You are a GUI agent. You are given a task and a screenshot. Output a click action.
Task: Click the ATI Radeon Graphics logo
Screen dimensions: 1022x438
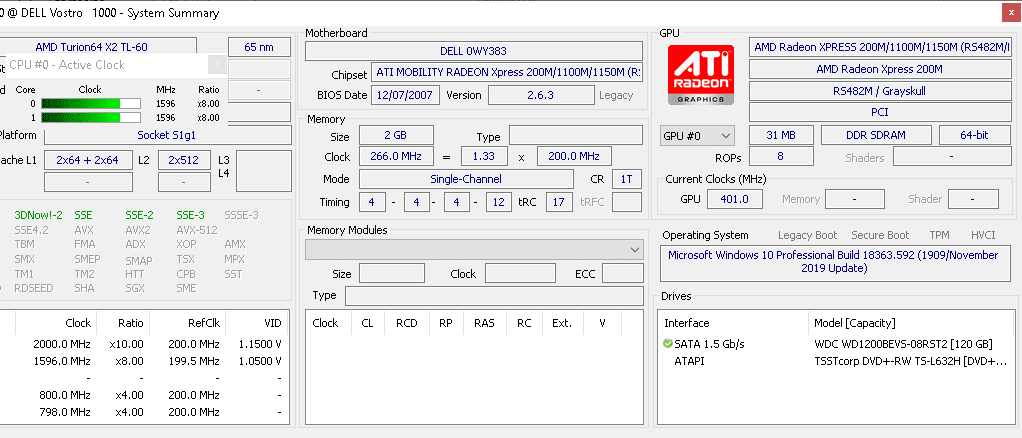(x=701, y=75)
